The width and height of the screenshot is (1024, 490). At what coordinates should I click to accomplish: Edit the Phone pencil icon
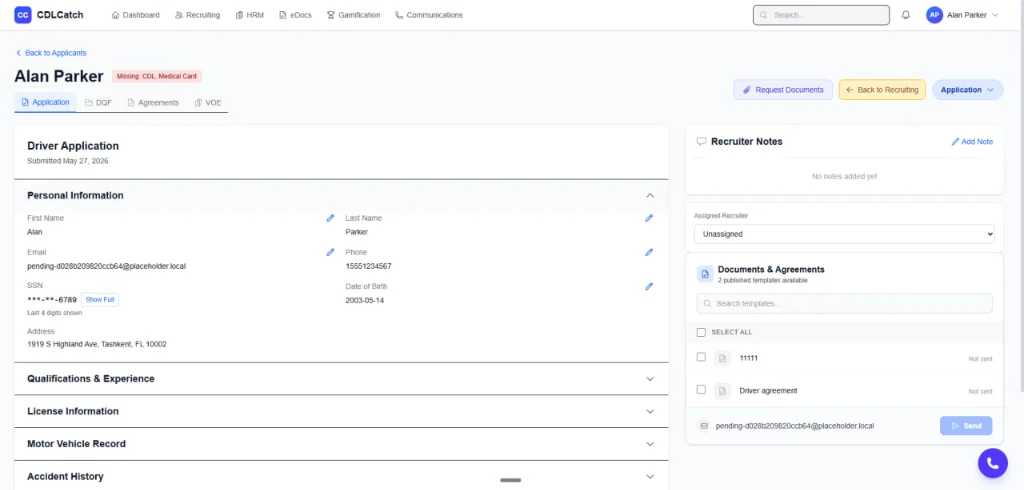(x=649, y=252)
